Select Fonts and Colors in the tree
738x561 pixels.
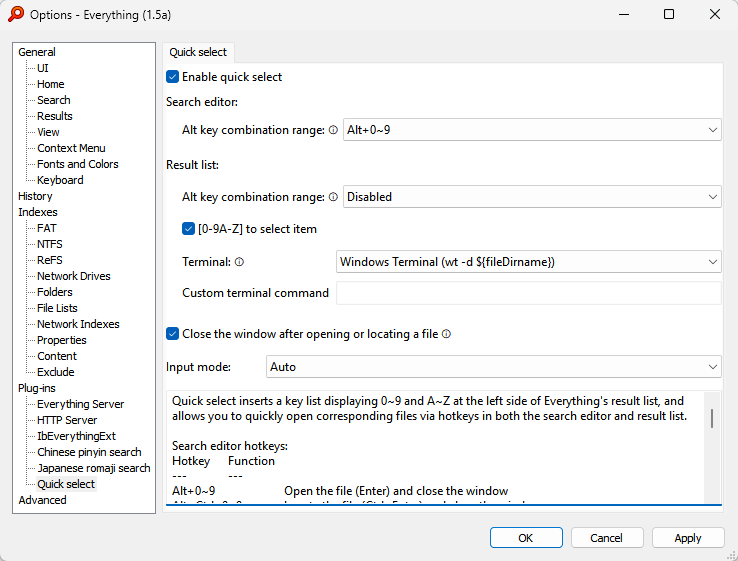(78, 164)
